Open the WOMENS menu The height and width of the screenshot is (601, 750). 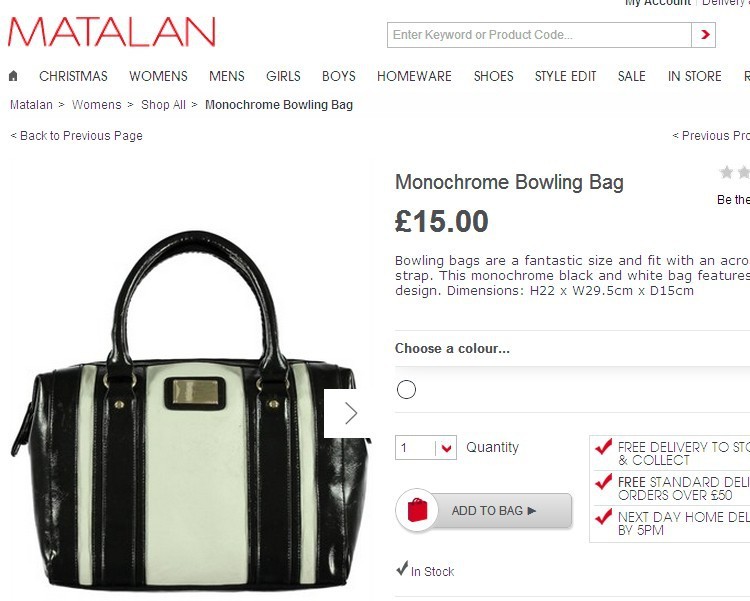pyautogui.click(x=158, y=76)
